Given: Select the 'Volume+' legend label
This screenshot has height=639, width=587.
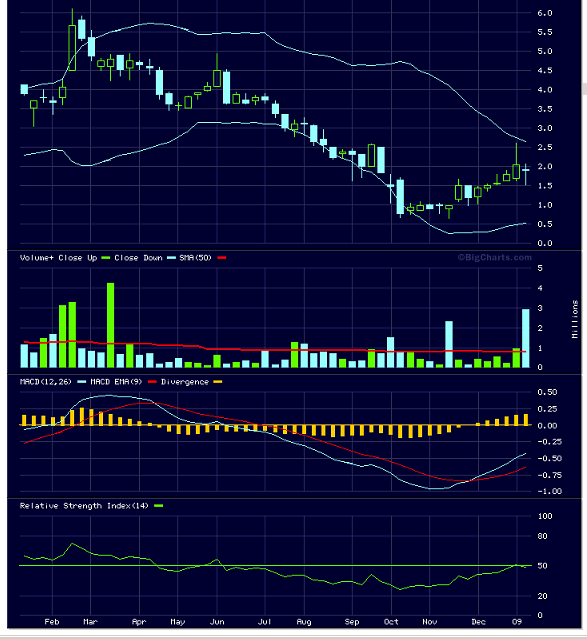Looking at the screenshot, I should pos(37,258).
